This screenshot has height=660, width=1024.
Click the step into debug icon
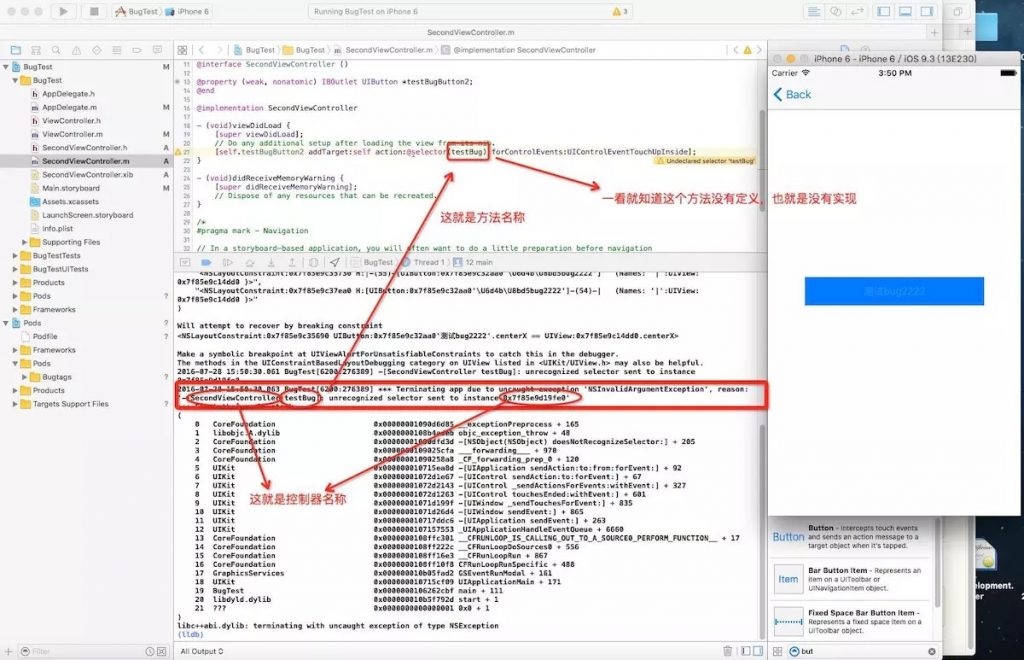(x=271, y=262)
